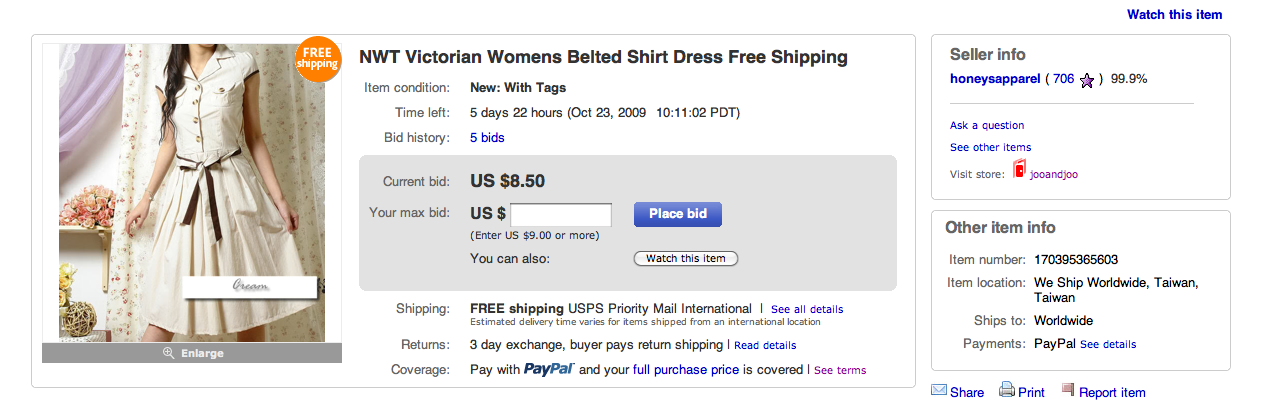Viewport: 1272px width, 407px height.
Task: Click the Share envelope icon
Action: (939, 390)
